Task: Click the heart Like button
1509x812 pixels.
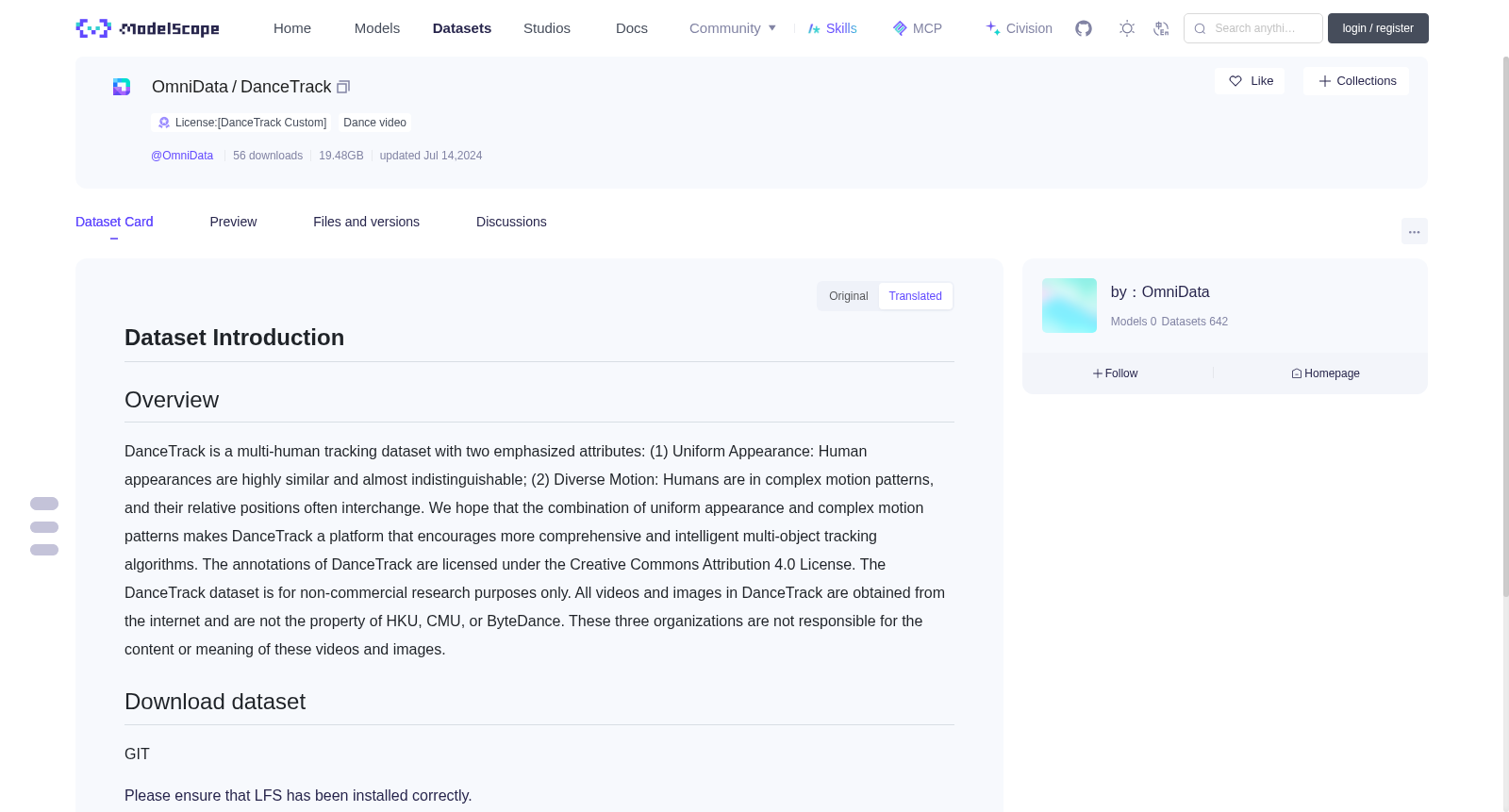Action: coord(1250,81)
